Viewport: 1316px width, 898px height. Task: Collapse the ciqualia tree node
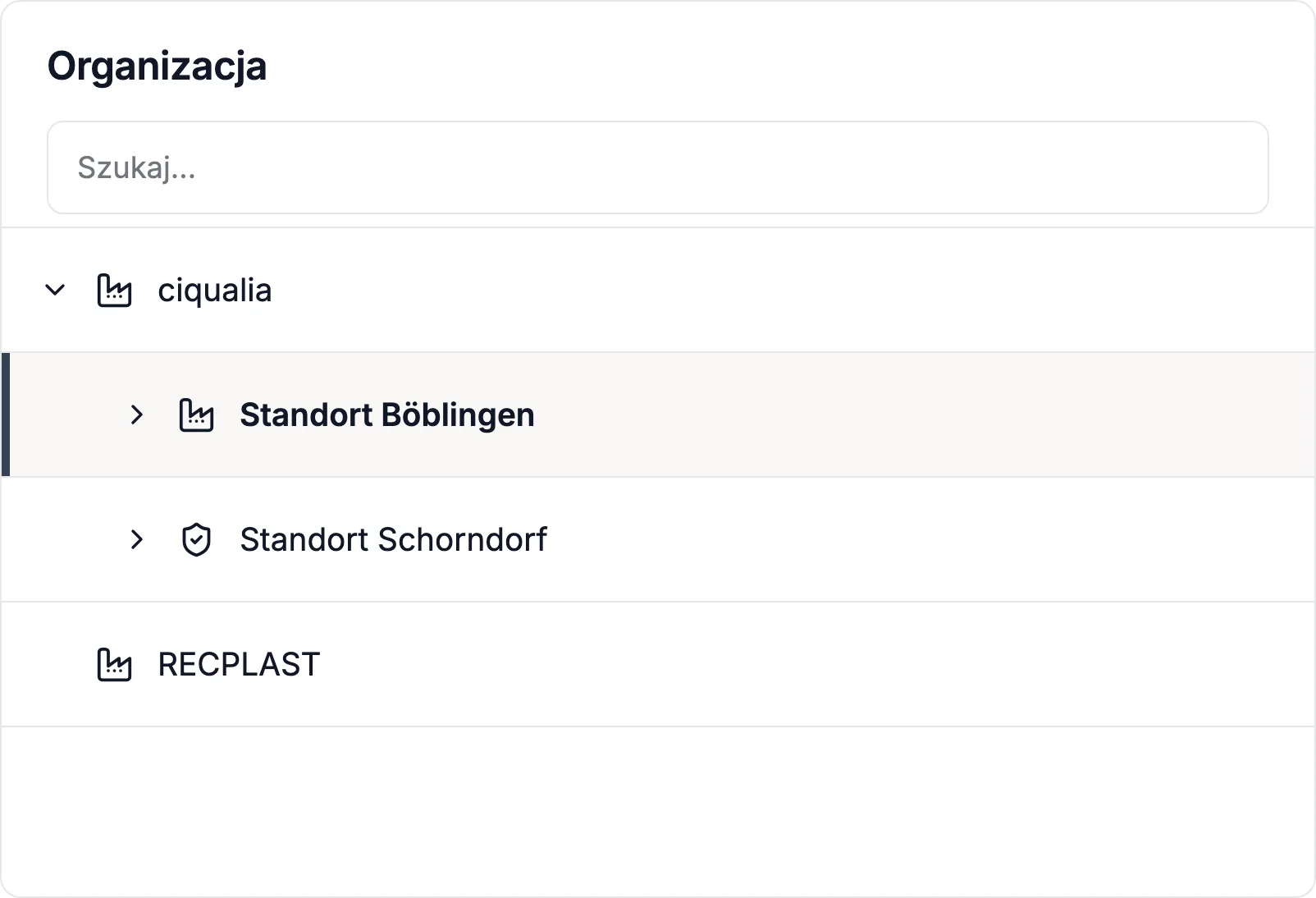(x=55, y=290)
